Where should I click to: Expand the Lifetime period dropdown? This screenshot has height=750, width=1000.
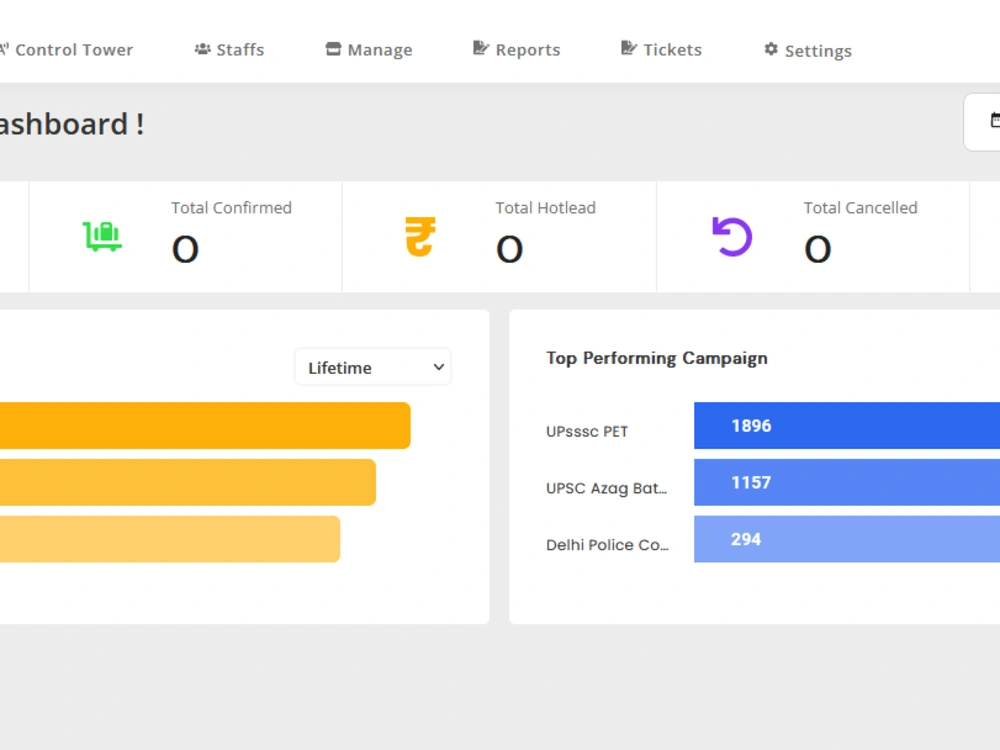point(373,367)
